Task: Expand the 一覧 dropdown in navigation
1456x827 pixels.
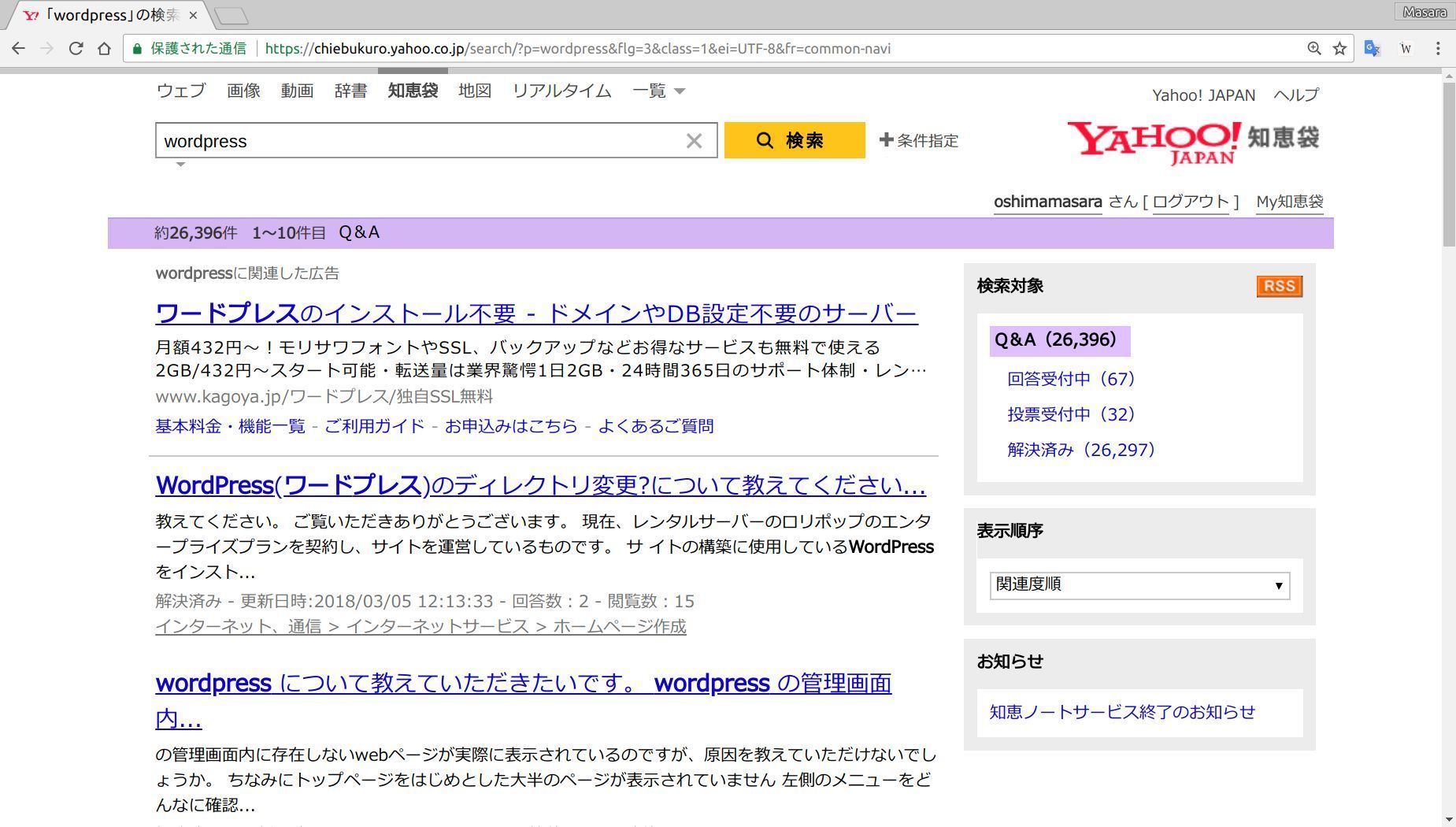Action: point(658,91)
